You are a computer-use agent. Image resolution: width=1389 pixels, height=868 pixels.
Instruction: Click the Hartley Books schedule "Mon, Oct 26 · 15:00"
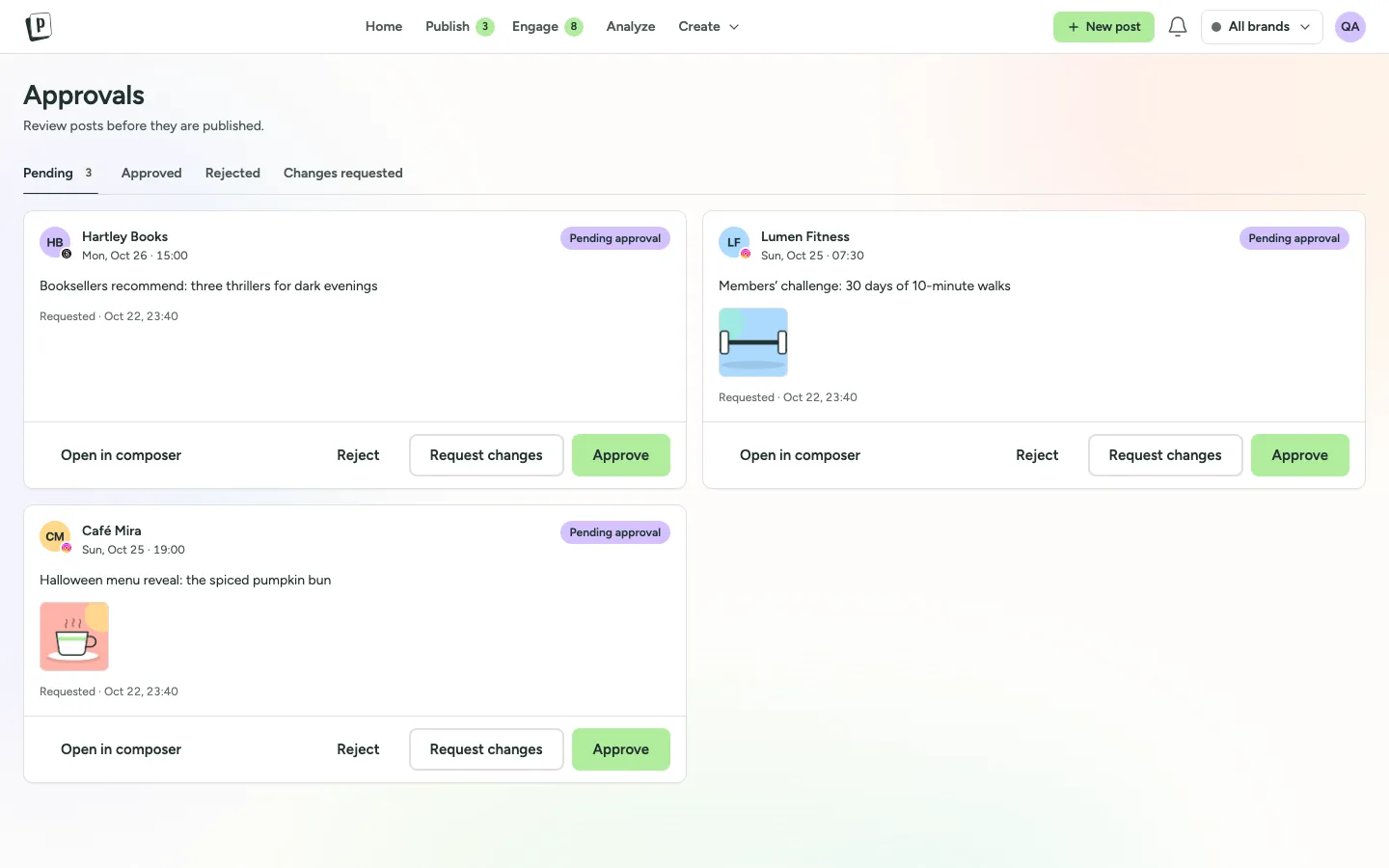coord(135,256)
